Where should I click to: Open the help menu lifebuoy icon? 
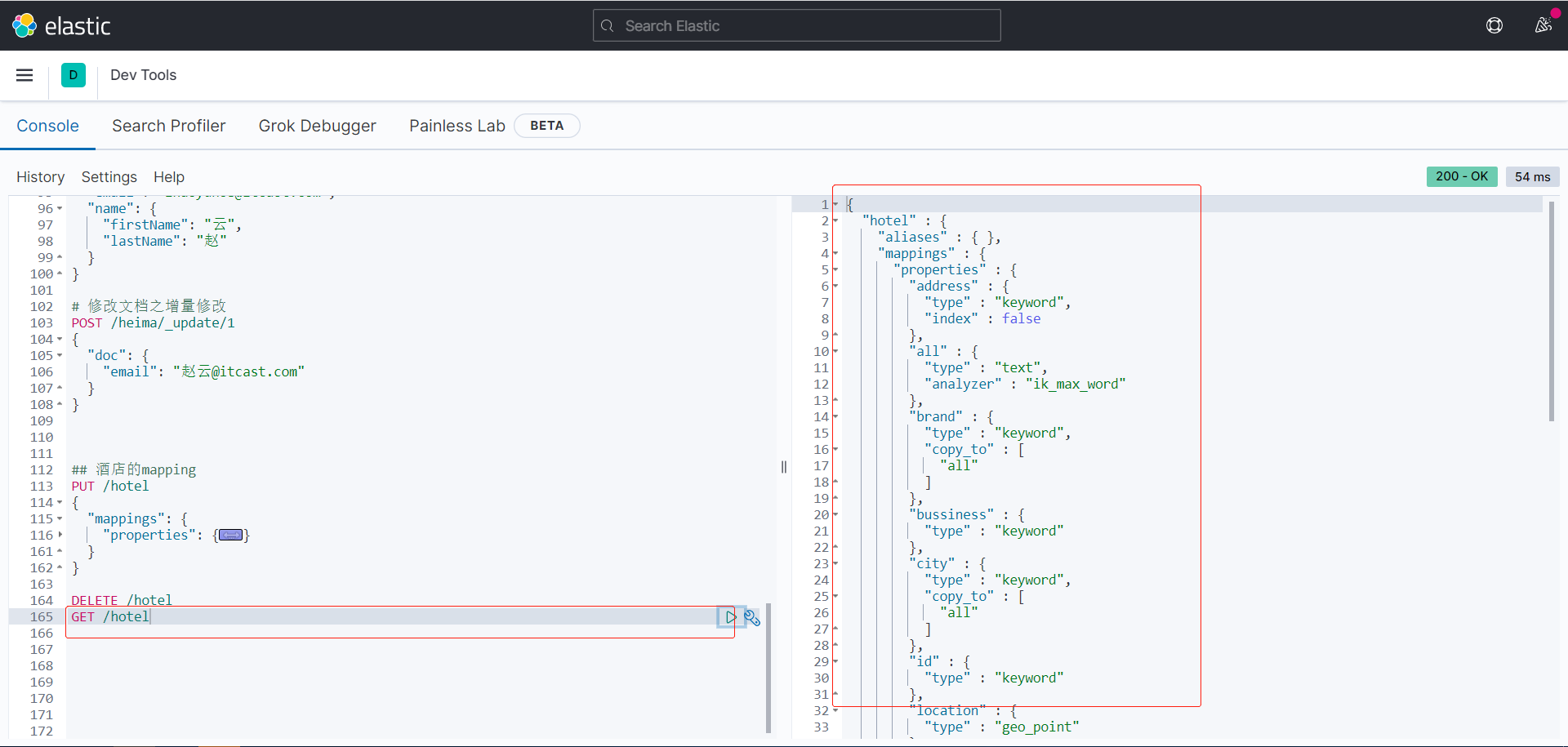click(1494, 25)
